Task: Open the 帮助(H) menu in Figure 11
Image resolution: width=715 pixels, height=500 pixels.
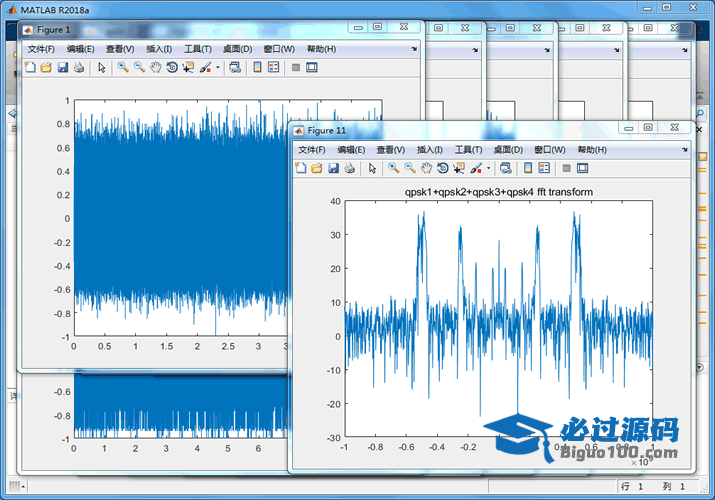Action: (x=592, y=149)
